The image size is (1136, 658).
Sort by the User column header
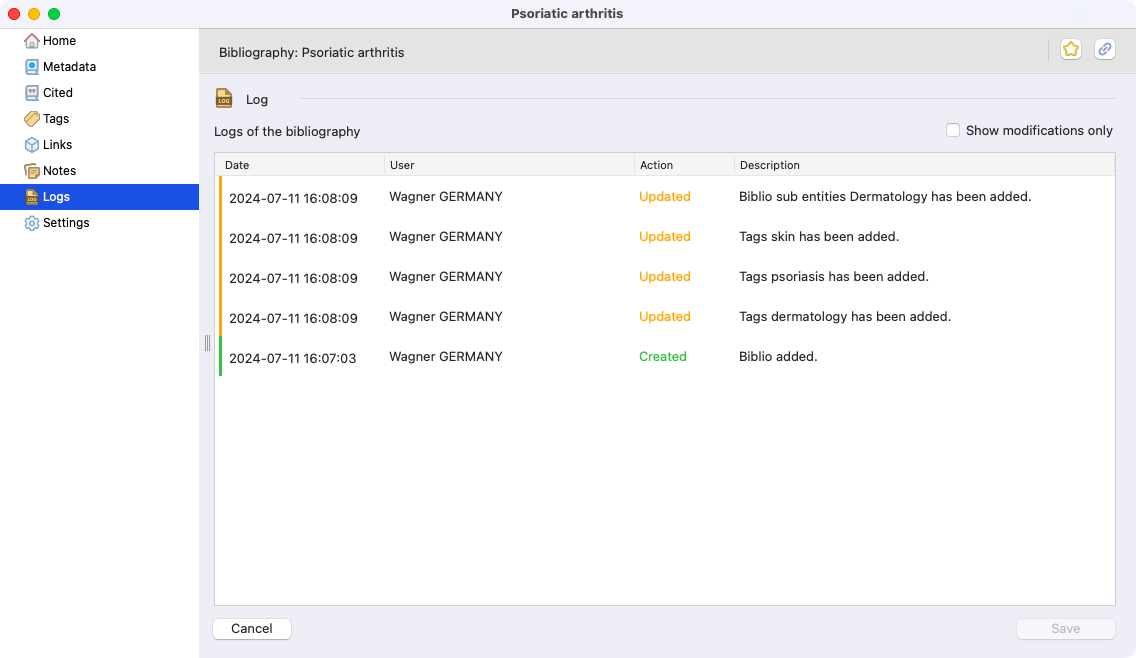pyautogui.click(x=509, y=165)
